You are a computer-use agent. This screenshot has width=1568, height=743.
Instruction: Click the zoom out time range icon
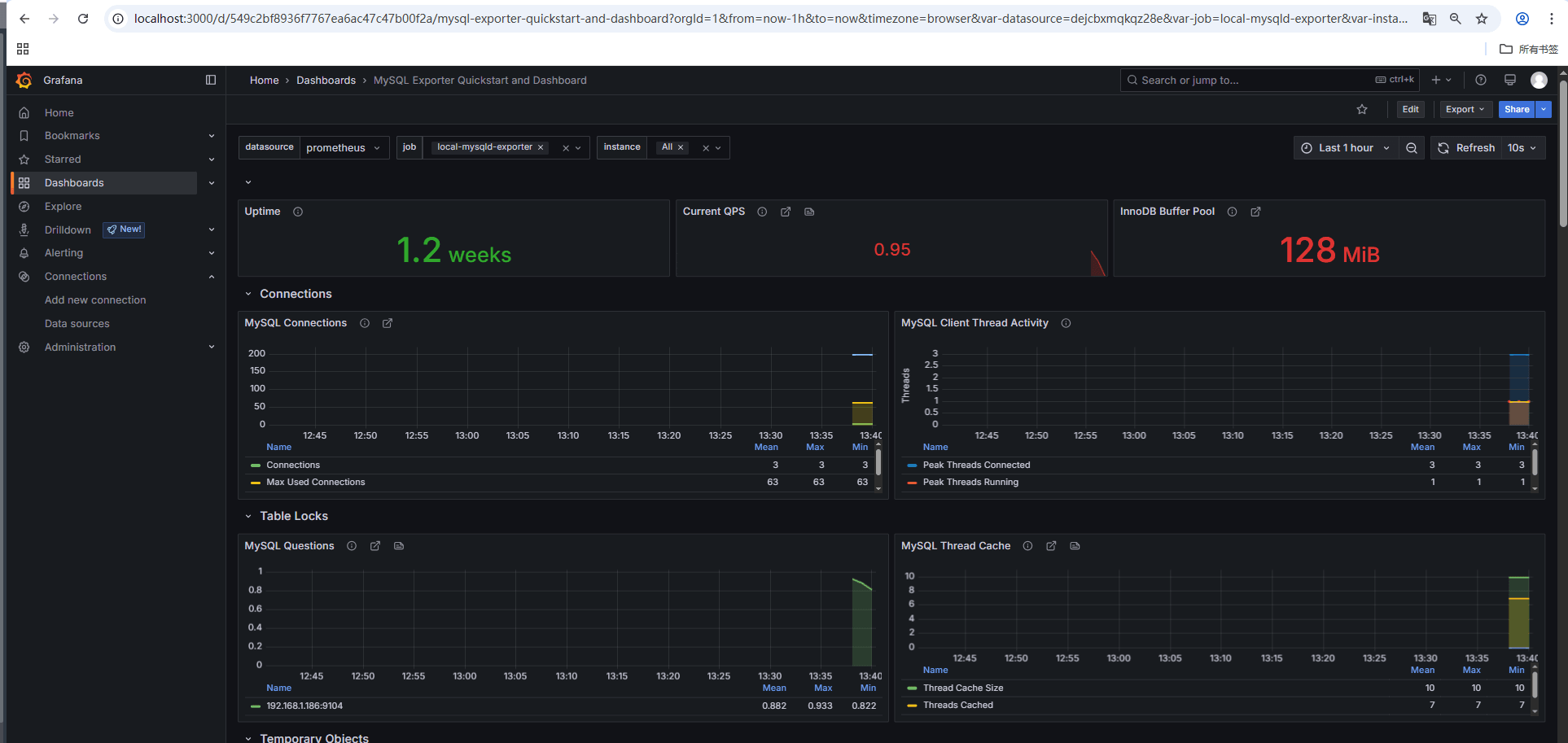tap(1412, 147)
